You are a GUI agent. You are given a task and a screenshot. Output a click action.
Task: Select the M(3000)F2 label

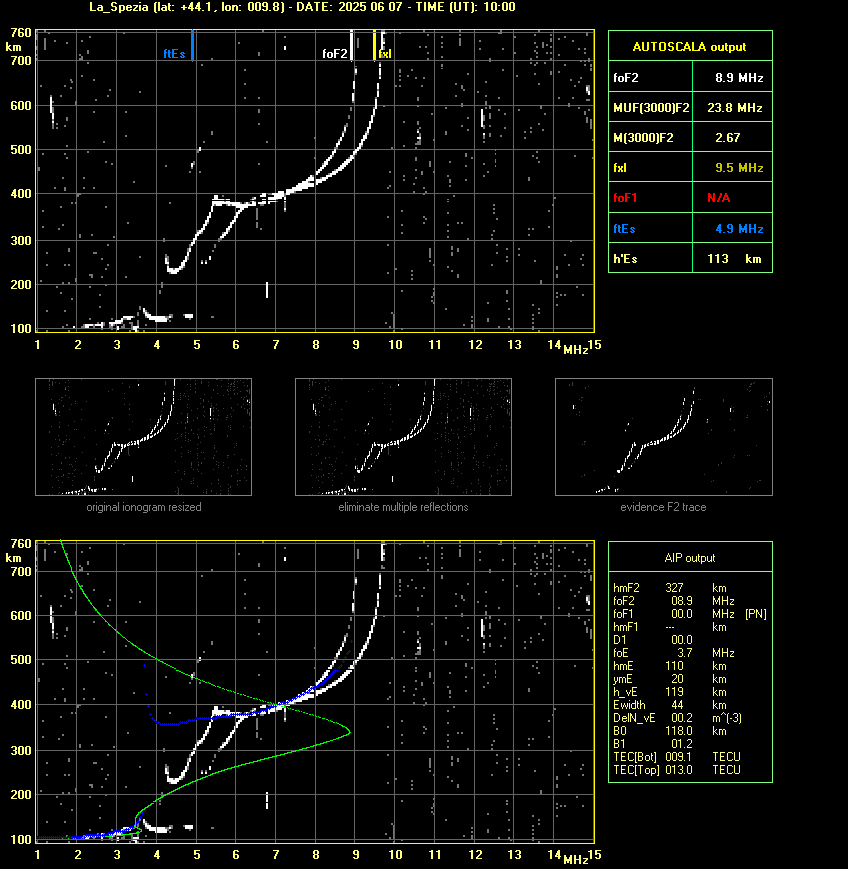643,138
